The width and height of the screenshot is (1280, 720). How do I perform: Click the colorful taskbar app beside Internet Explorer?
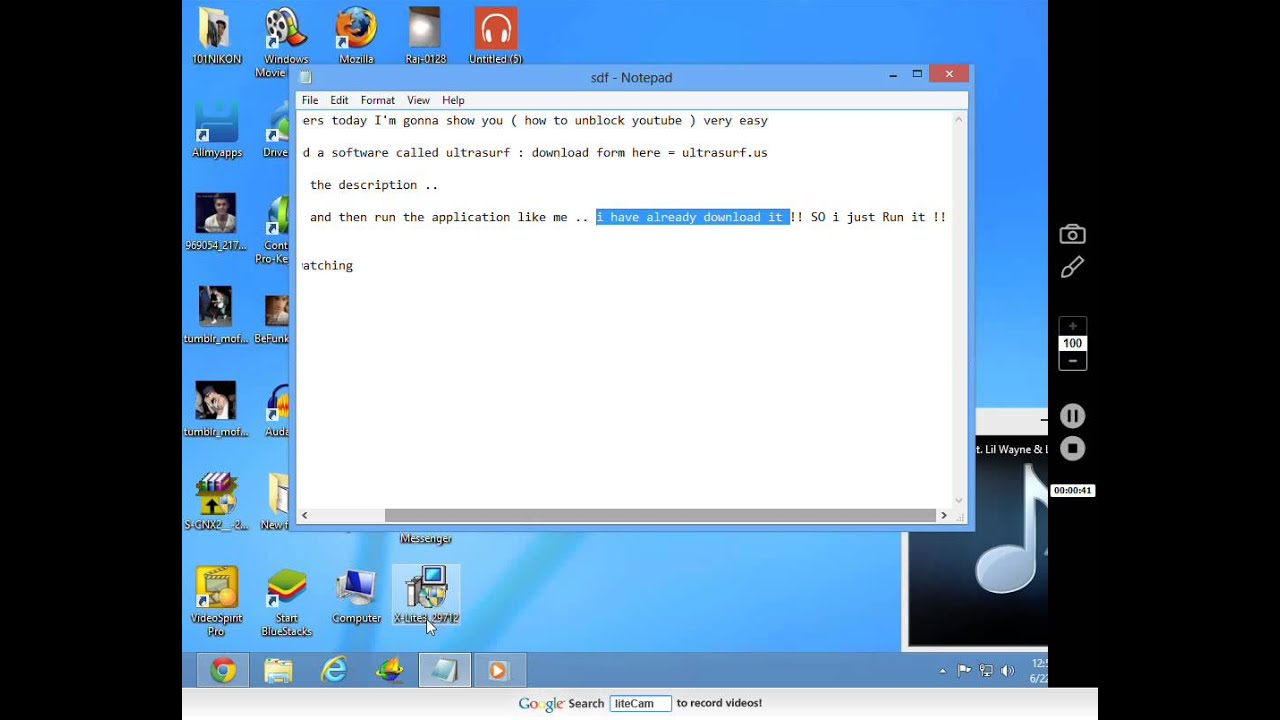389,671
